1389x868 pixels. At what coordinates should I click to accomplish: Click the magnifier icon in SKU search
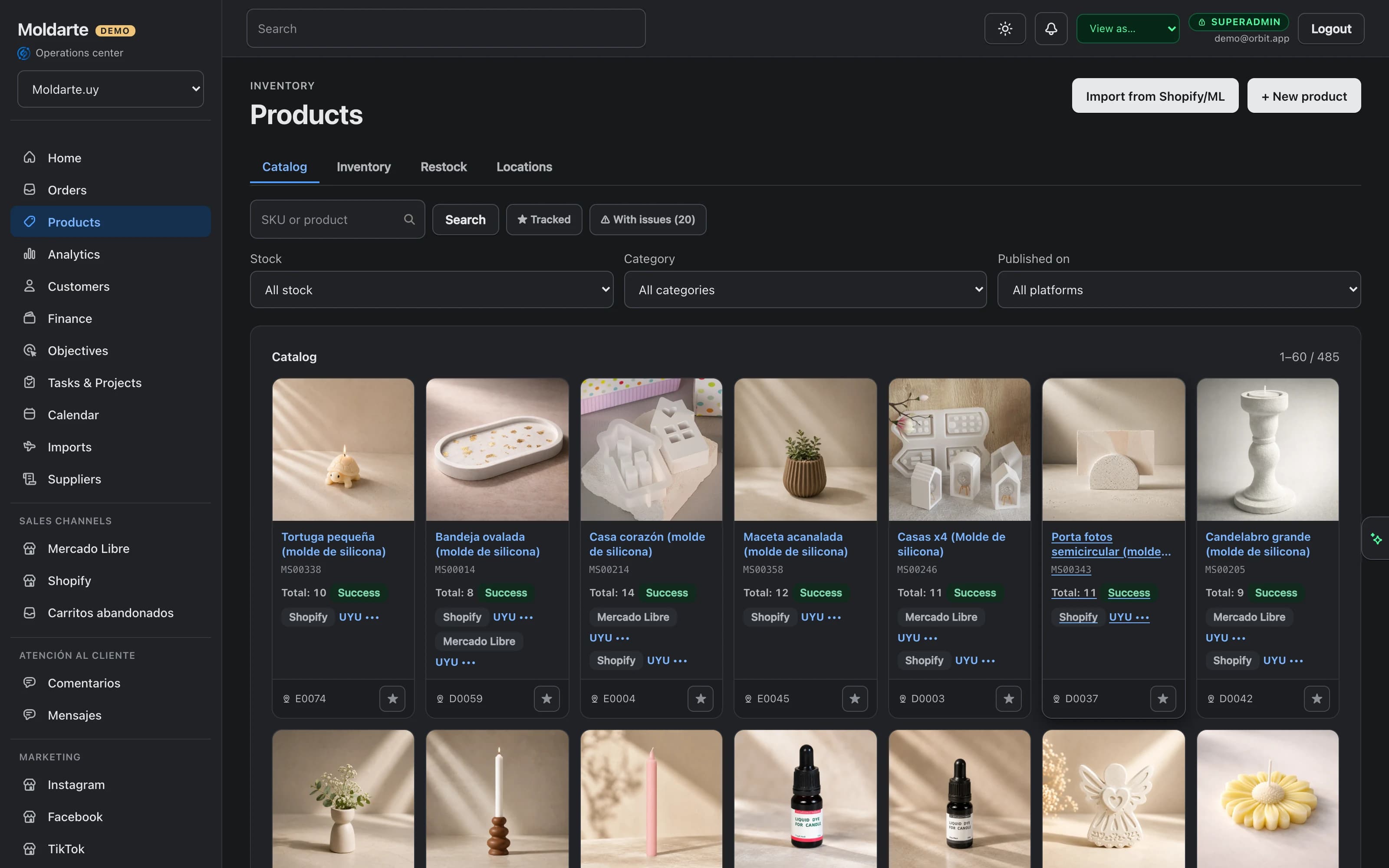[x=409, y=219]
